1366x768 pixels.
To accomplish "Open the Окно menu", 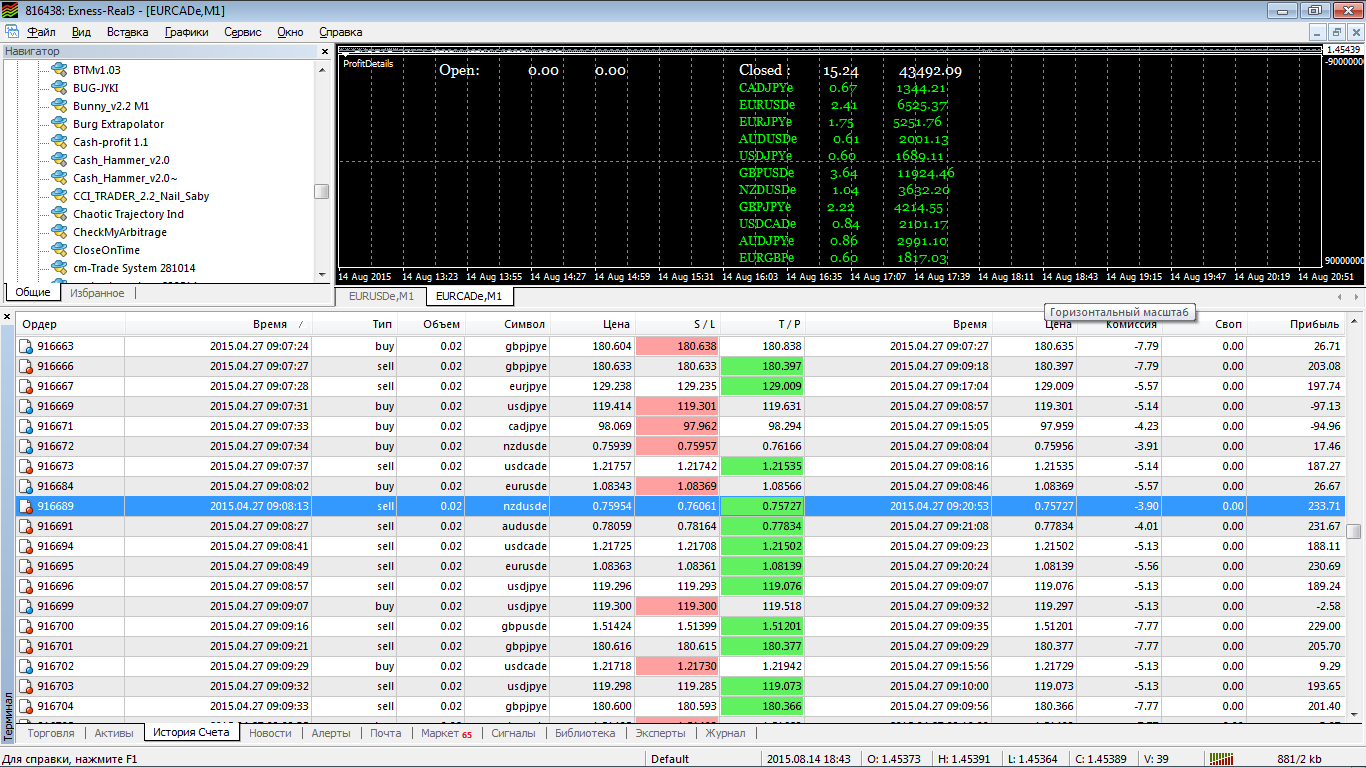I will [290, 32].
